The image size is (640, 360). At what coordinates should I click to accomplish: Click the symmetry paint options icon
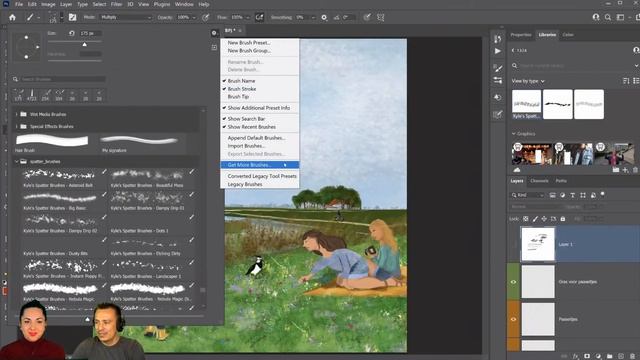(x=381, y=18)
